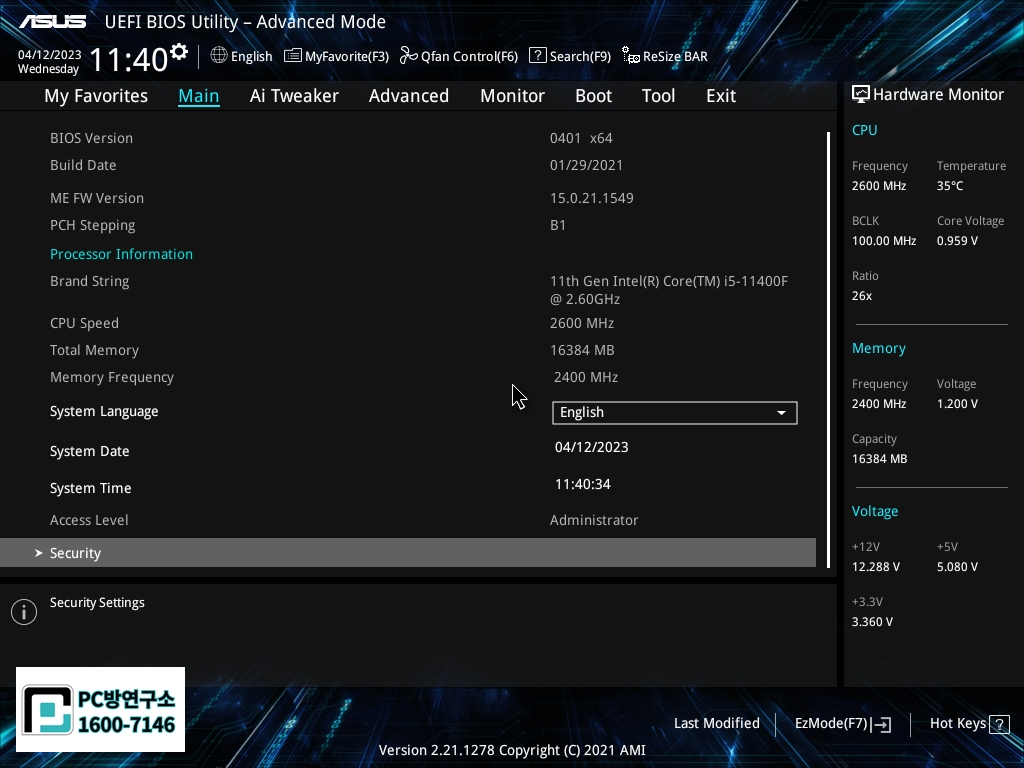Click the ASUS logo
This screenshot has height=768, width=1024.
[52, 22]
